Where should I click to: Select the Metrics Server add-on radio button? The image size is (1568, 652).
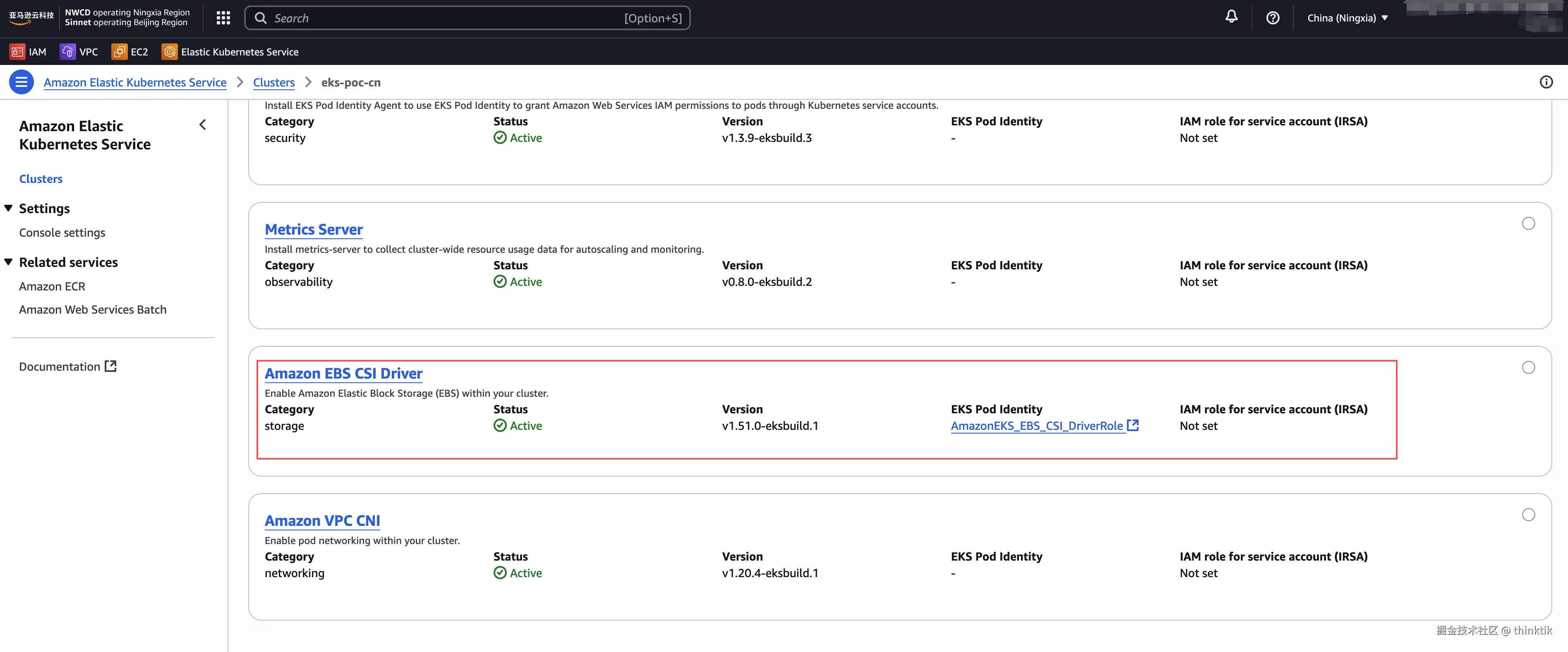[1528, 223]
